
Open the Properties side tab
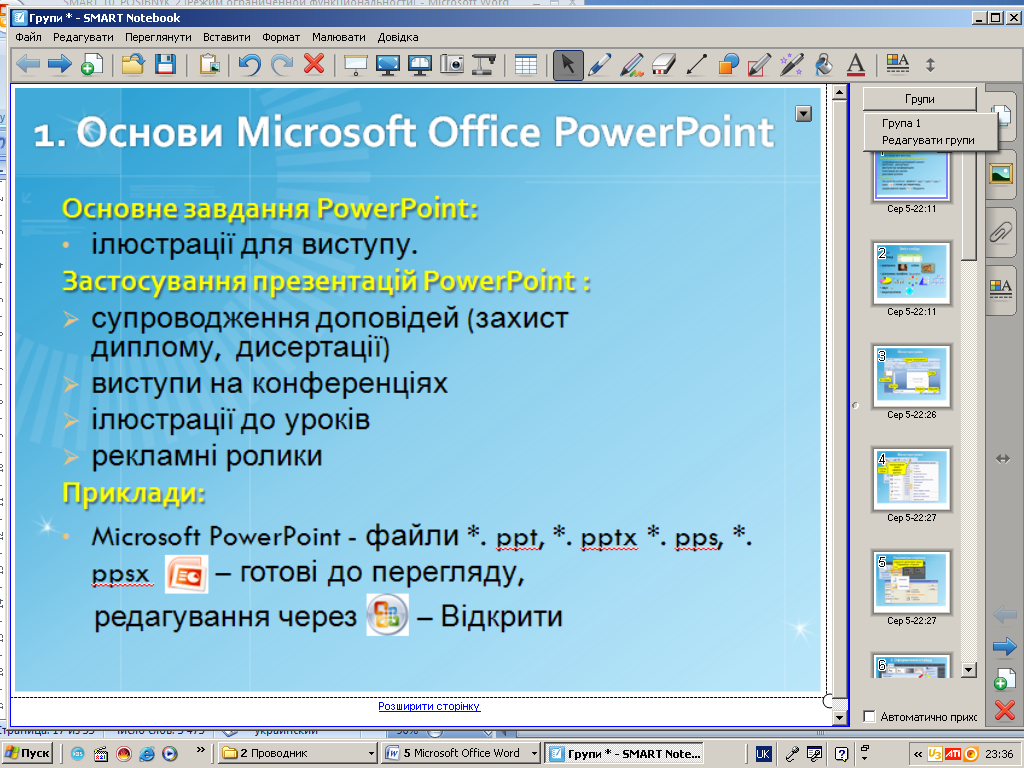(1000, 289)
